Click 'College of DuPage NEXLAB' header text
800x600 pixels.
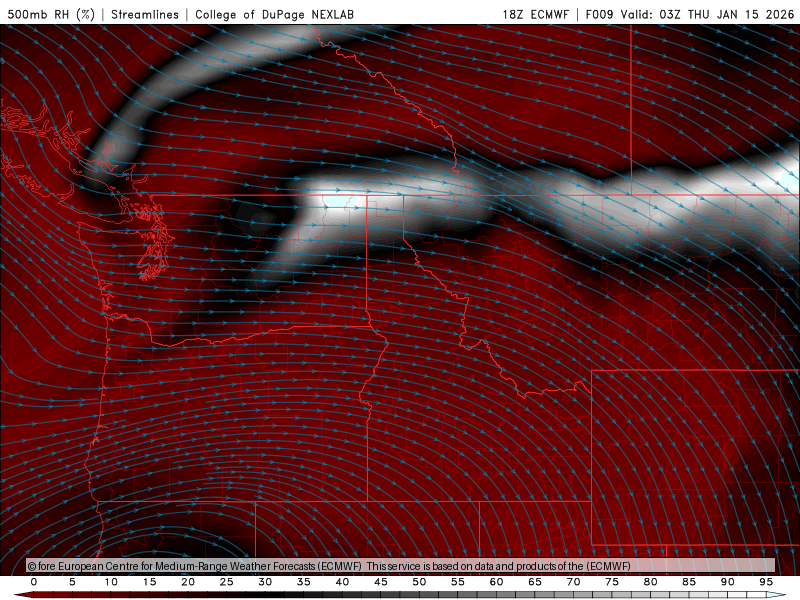(x=274, y=14)
